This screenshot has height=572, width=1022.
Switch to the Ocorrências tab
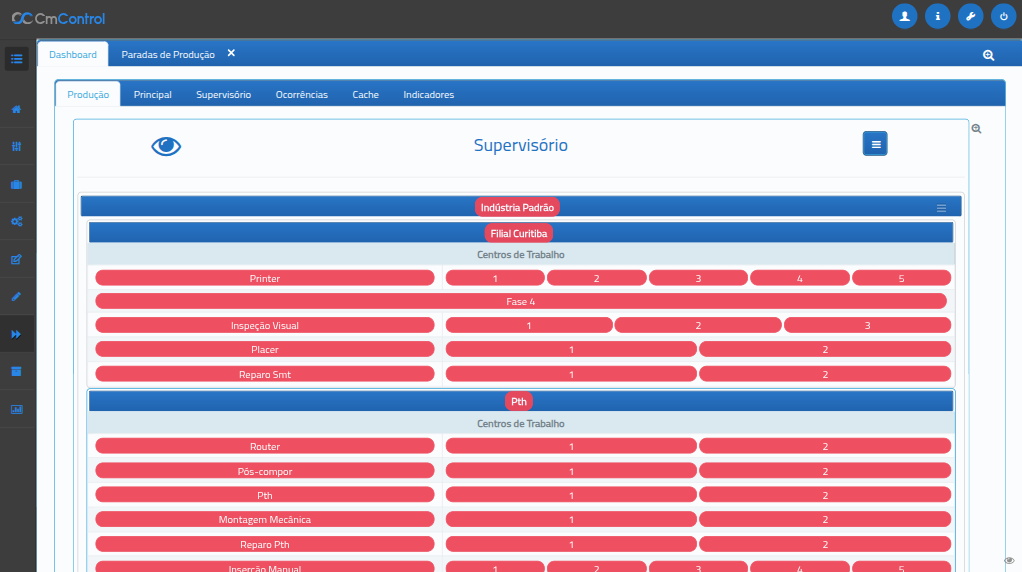point(301,95)
